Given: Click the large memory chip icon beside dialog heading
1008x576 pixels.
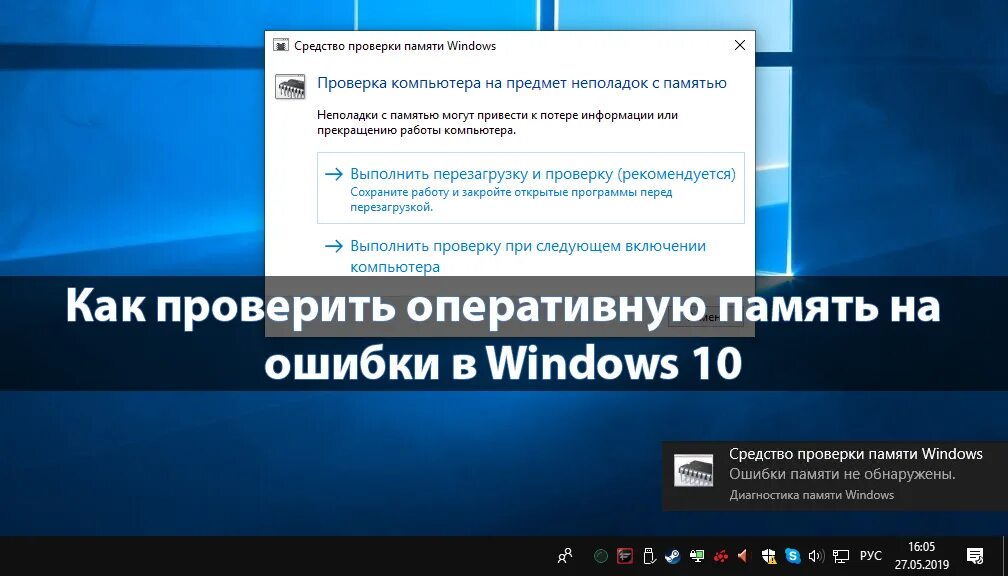Looking at the screenshot, I should [290, 86].
